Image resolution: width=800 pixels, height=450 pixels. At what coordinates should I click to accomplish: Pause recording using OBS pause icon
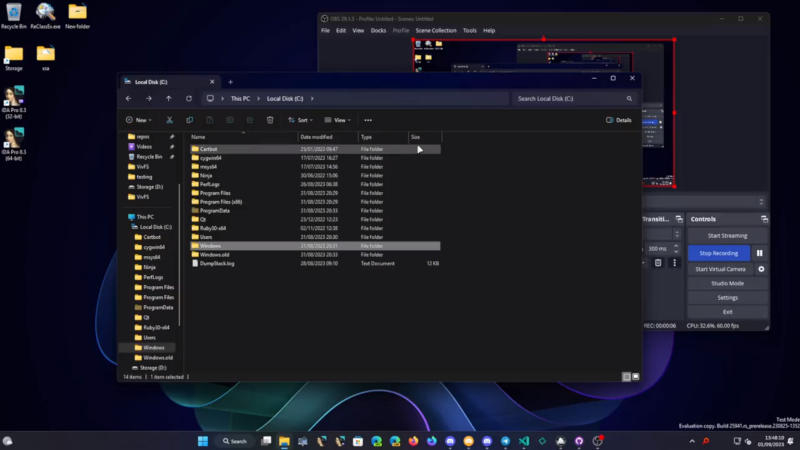click(x=760, y=253)
